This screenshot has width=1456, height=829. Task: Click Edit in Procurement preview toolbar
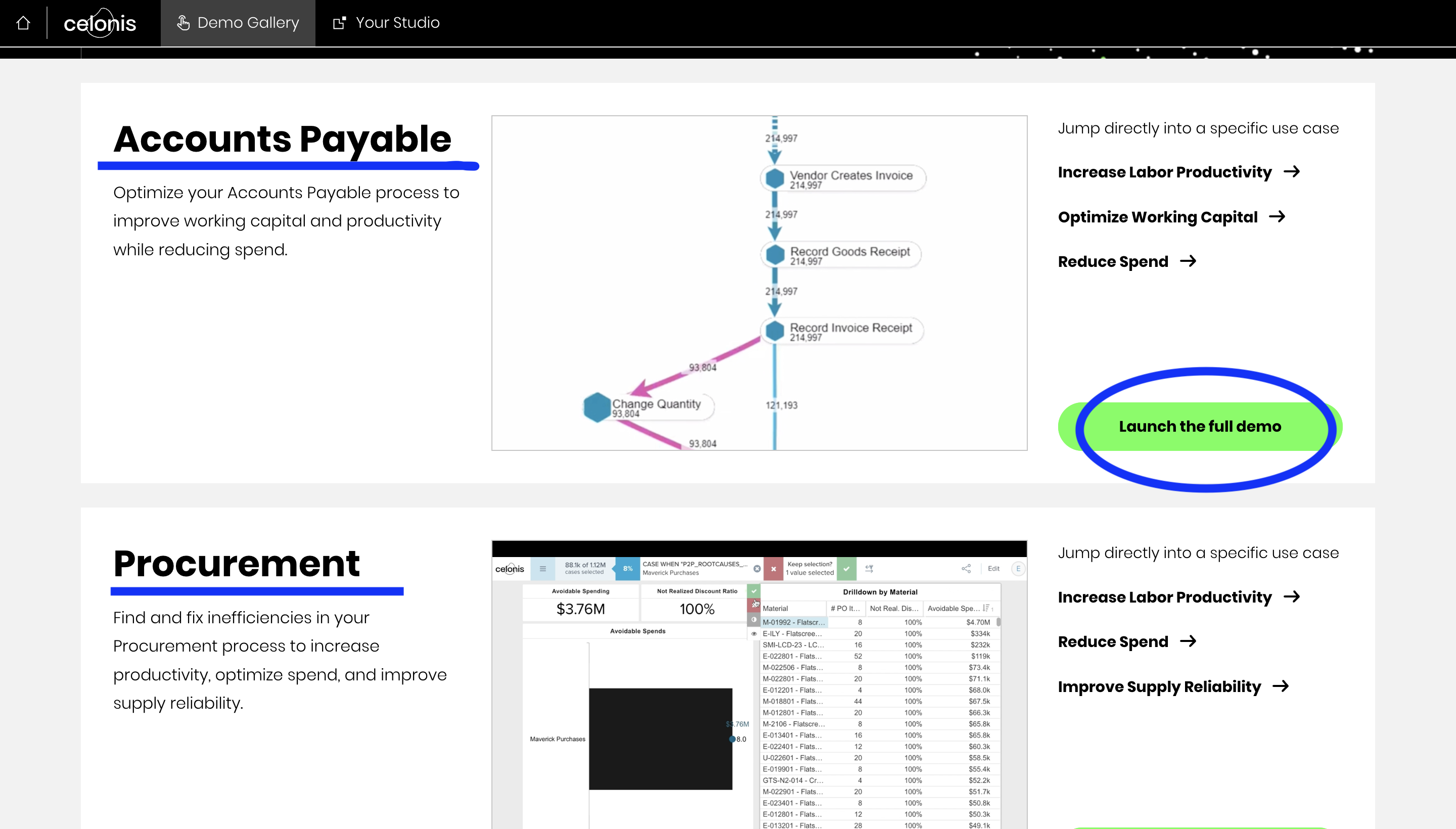click(993, 568)
